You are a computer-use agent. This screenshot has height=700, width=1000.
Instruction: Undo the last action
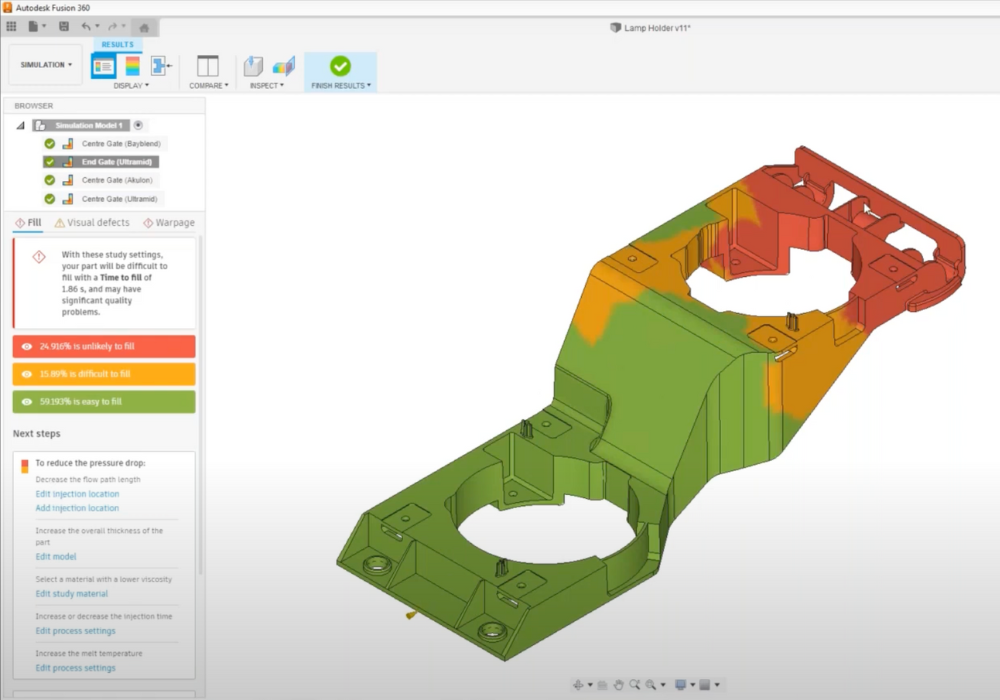coord(85,26)
